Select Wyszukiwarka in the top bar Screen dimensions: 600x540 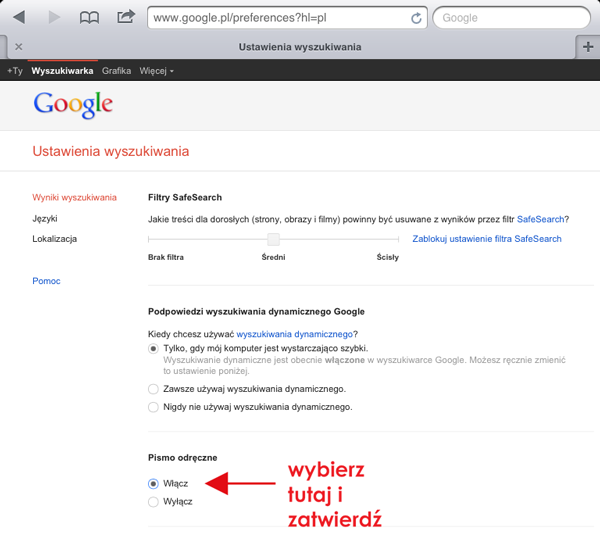(x=62, y=71)
